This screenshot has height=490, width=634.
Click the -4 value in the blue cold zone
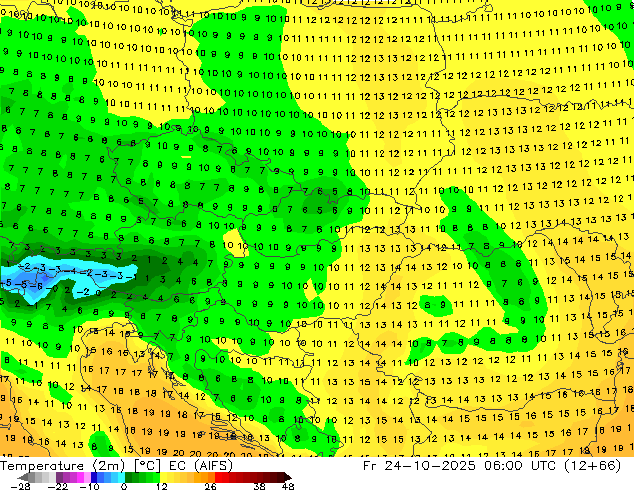coord(70,271)
